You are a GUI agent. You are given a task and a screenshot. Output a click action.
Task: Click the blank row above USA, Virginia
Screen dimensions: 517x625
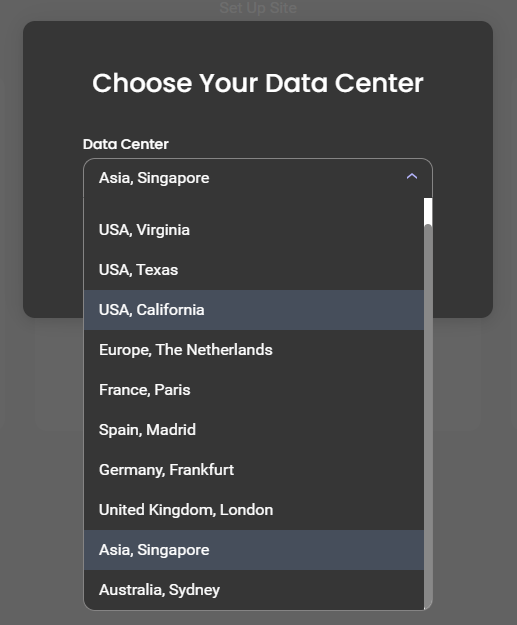pyautogui.click(x=254, y=204)
